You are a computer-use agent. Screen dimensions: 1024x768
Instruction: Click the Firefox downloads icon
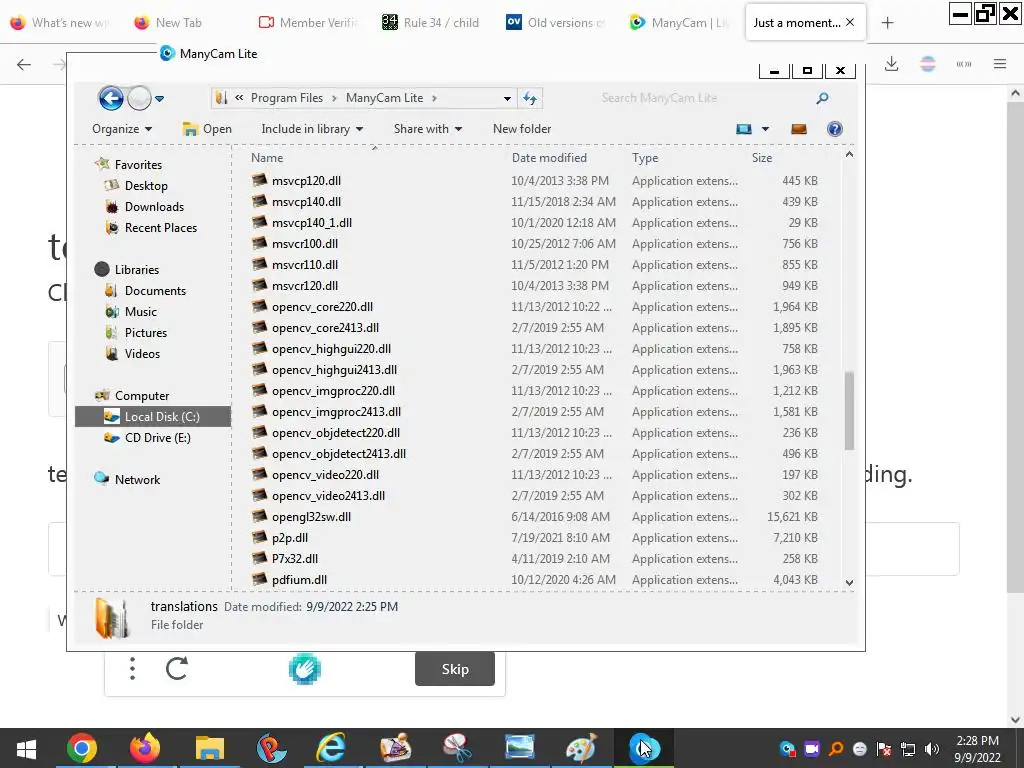891,64
